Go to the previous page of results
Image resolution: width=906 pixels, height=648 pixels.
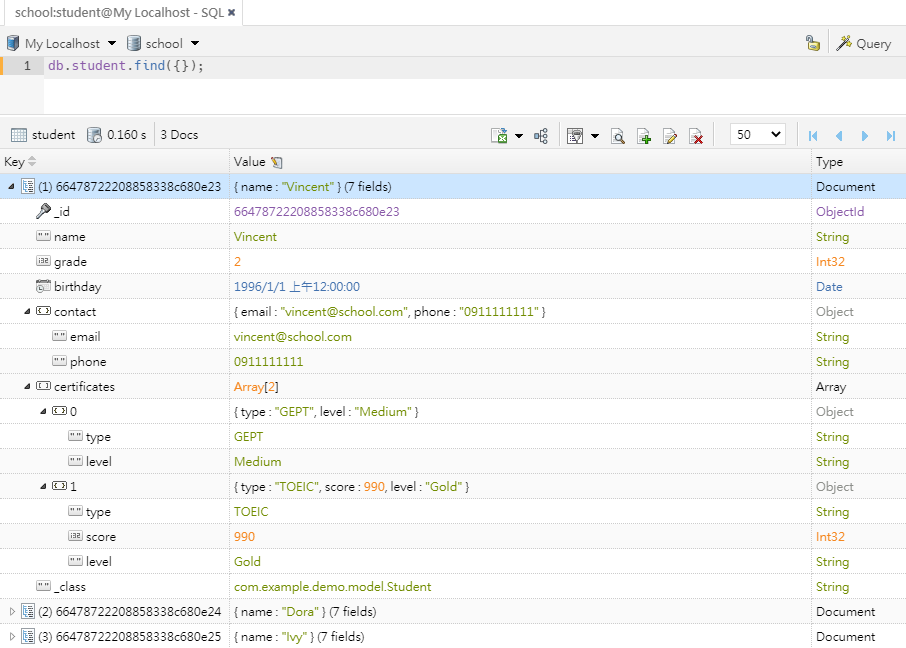tap(839, 135)
